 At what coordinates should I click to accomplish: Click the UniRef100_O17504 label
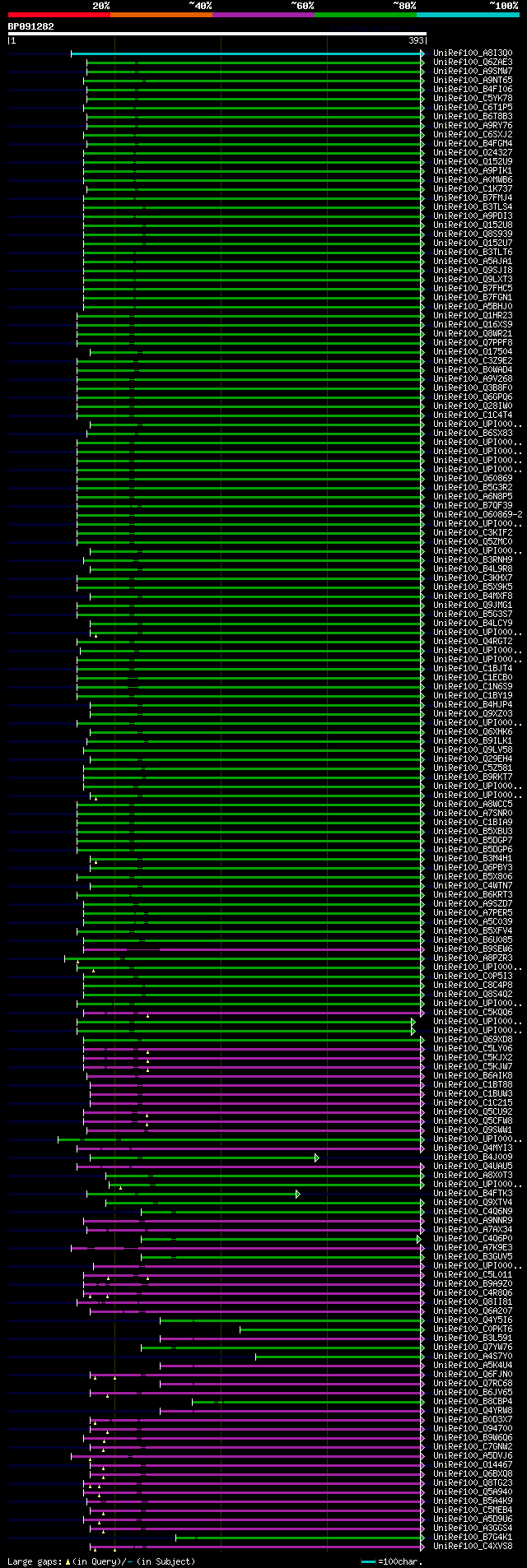pos(473,352)
